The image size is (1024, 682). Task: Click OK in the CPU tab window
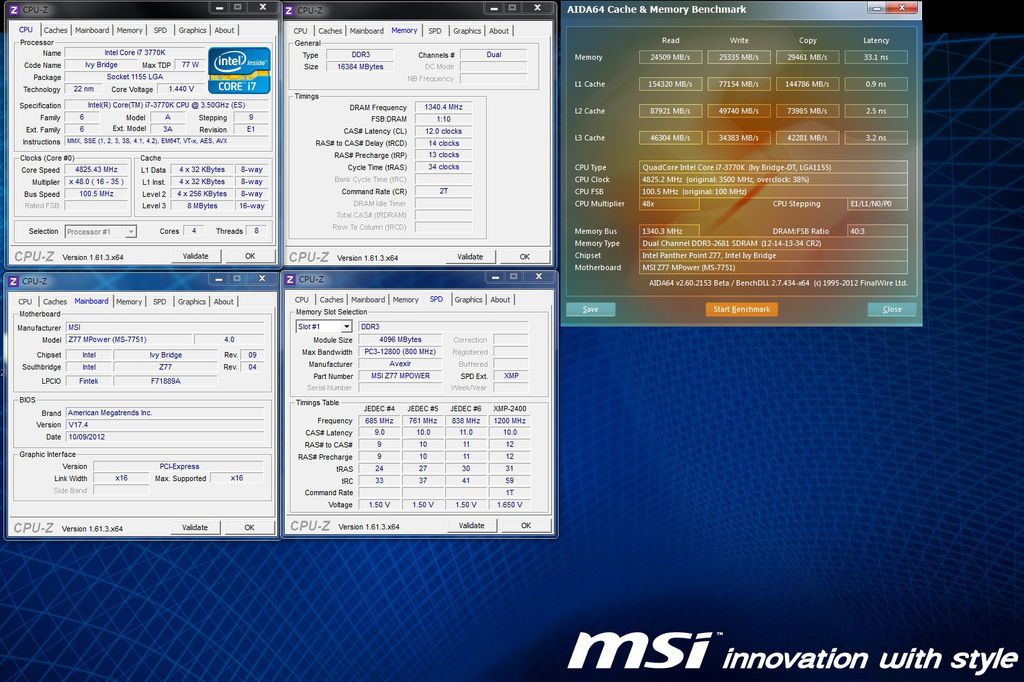coord(250,256)
